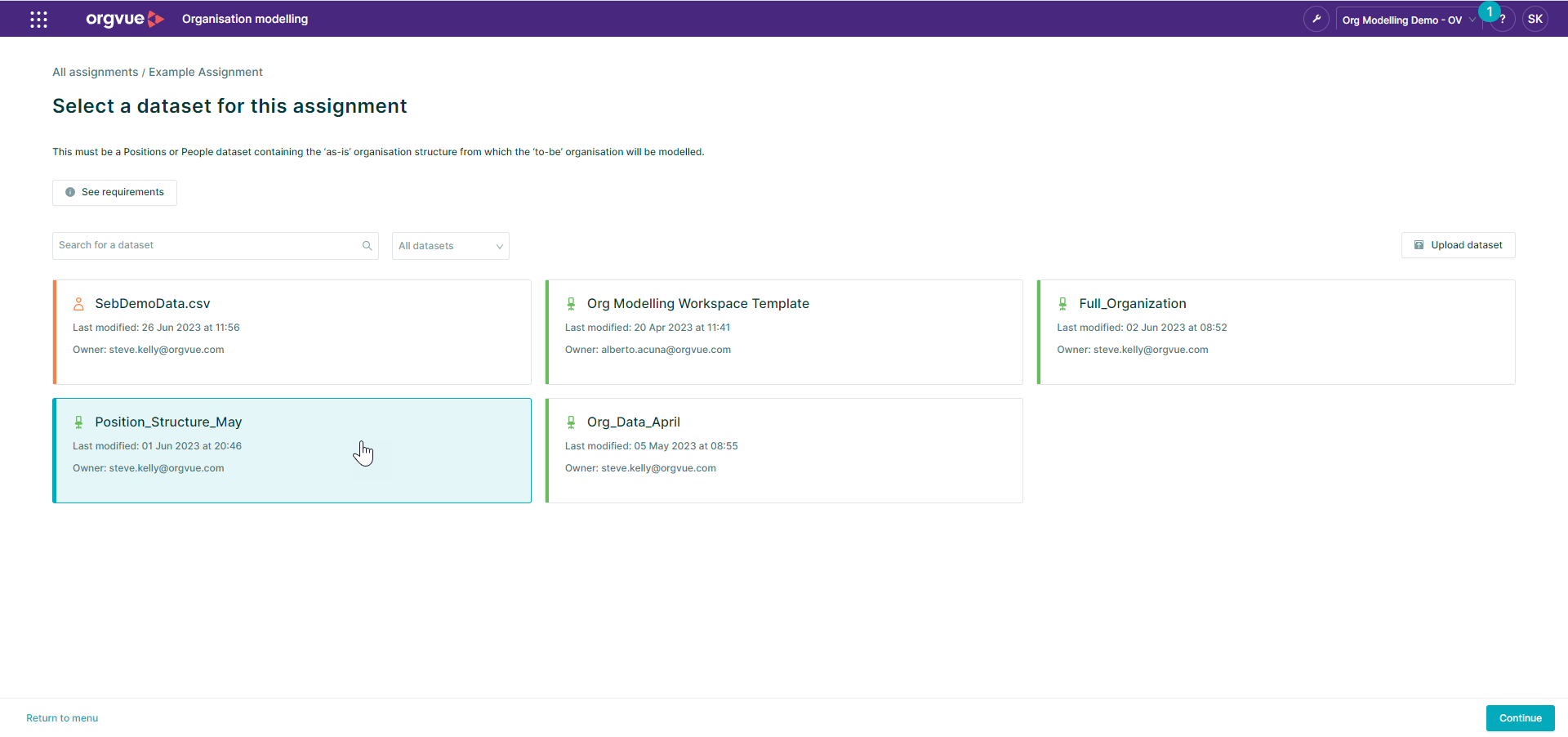Click the See requirements button

pyautogui.click(x=114, y=193)
